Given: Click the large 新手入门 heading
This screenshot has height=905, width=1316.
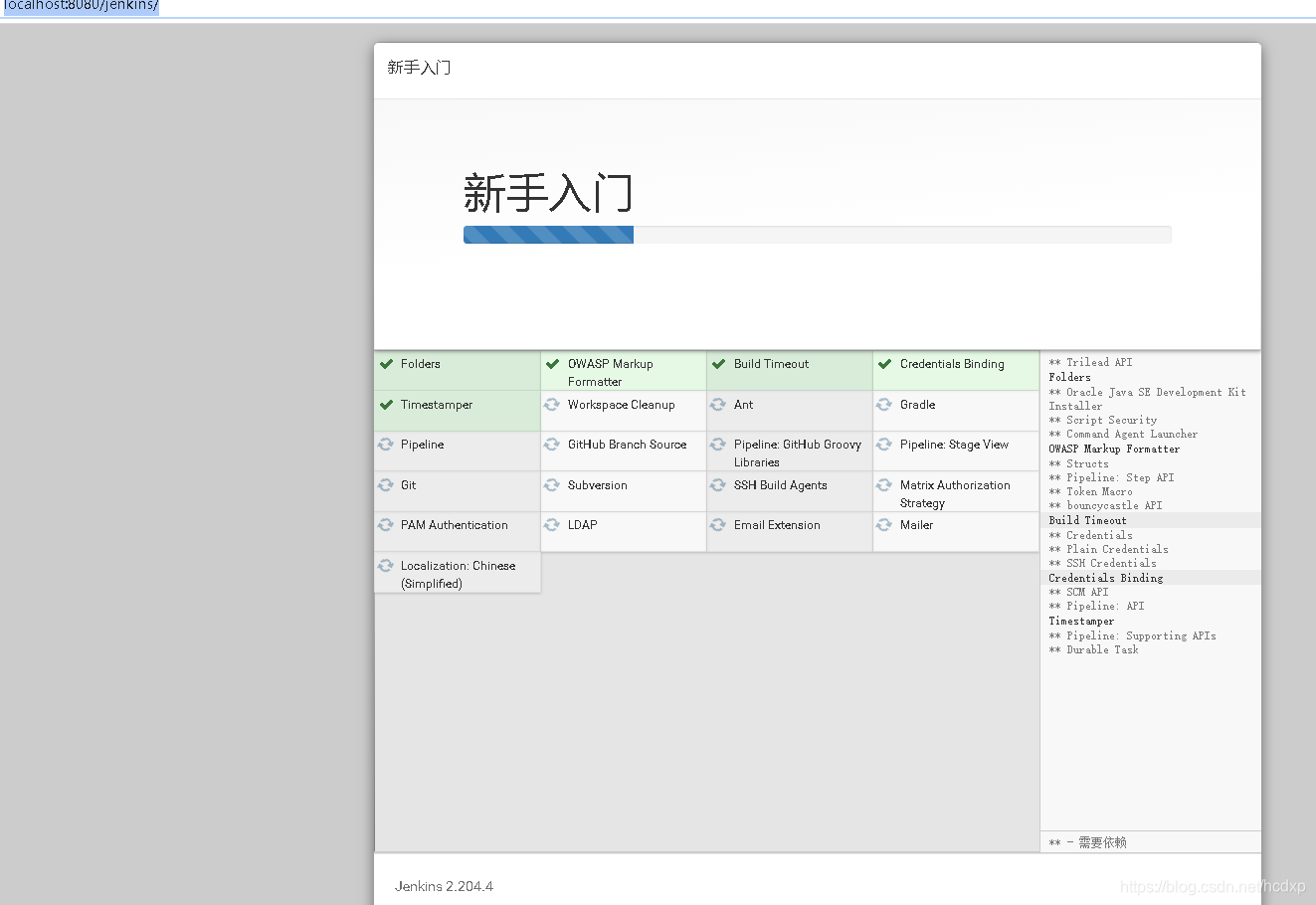Looking at the screenshot, I should [548, 193].
